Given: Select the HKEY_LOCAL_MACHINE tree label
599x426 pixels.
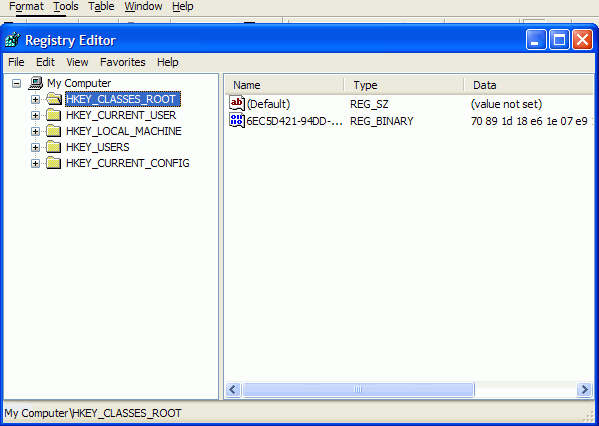Looking at the screenshot, I should point(124,131).
